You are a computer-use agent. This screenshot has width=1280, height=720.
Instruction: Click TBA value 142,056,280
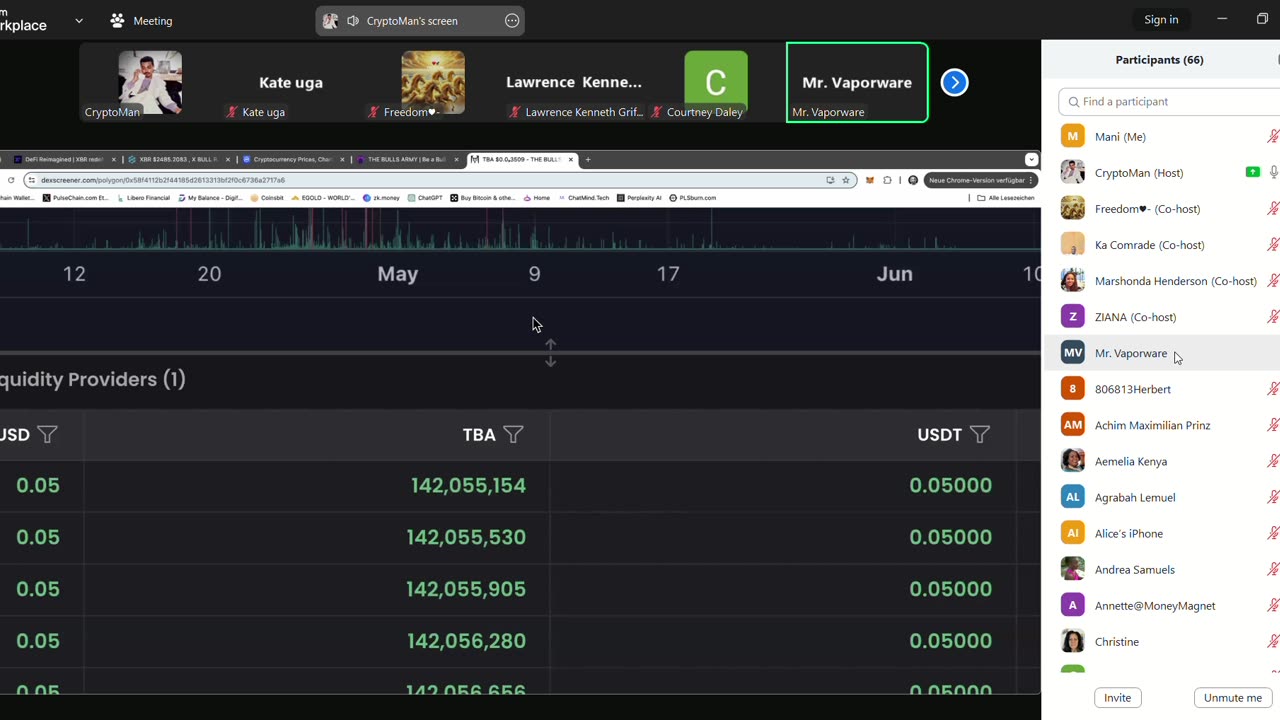(x=466, y=641)
